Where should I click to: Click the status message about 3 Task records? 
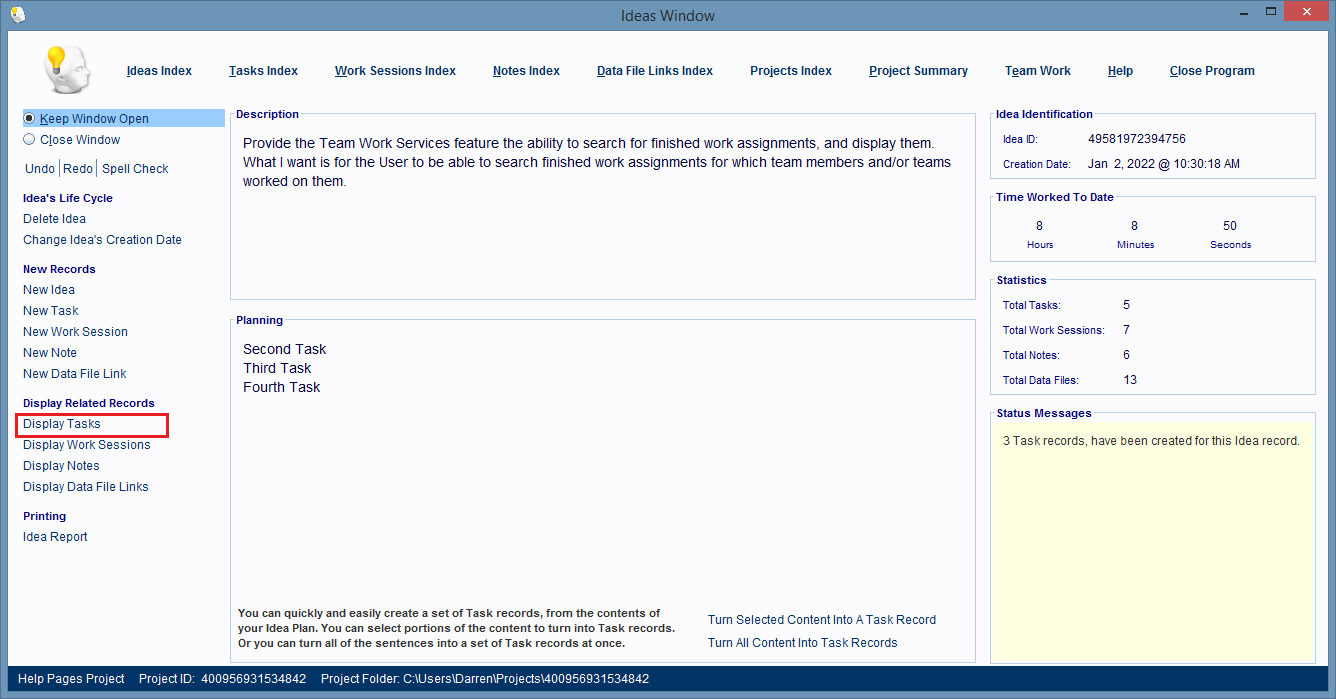click(x=1151, y=441)
